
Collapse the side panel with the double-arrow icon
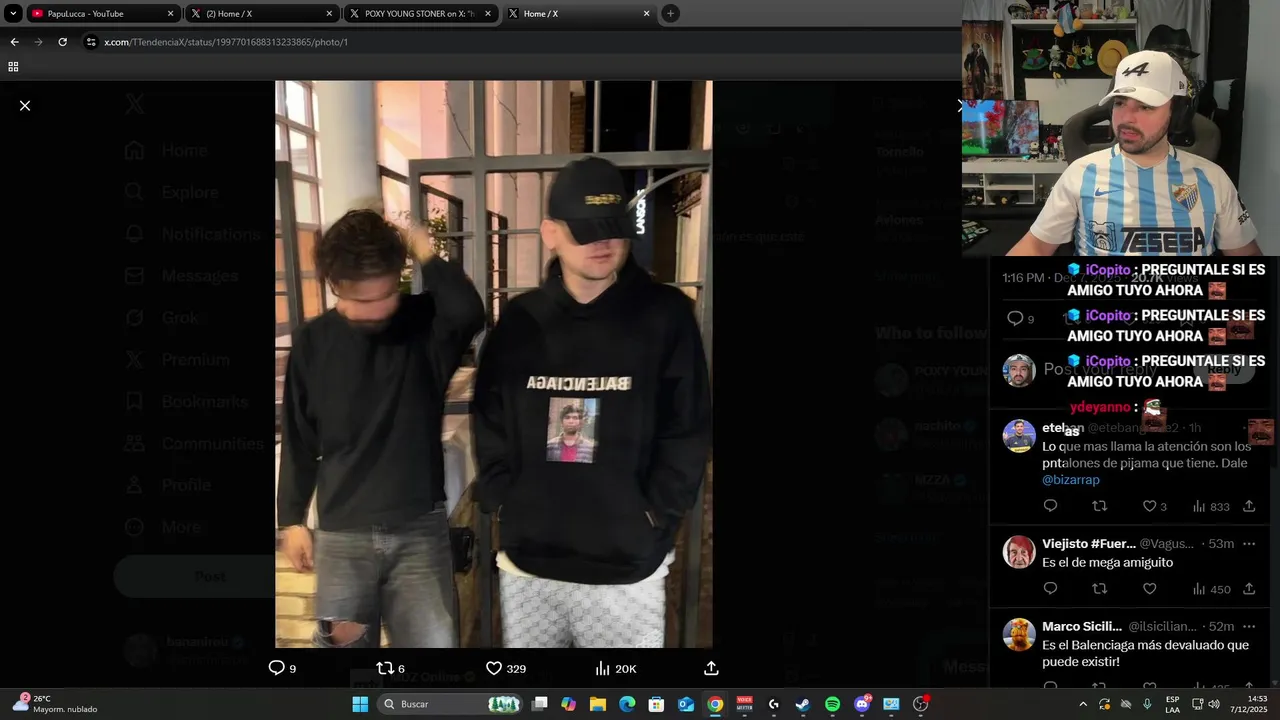click(x=959, y=105)
